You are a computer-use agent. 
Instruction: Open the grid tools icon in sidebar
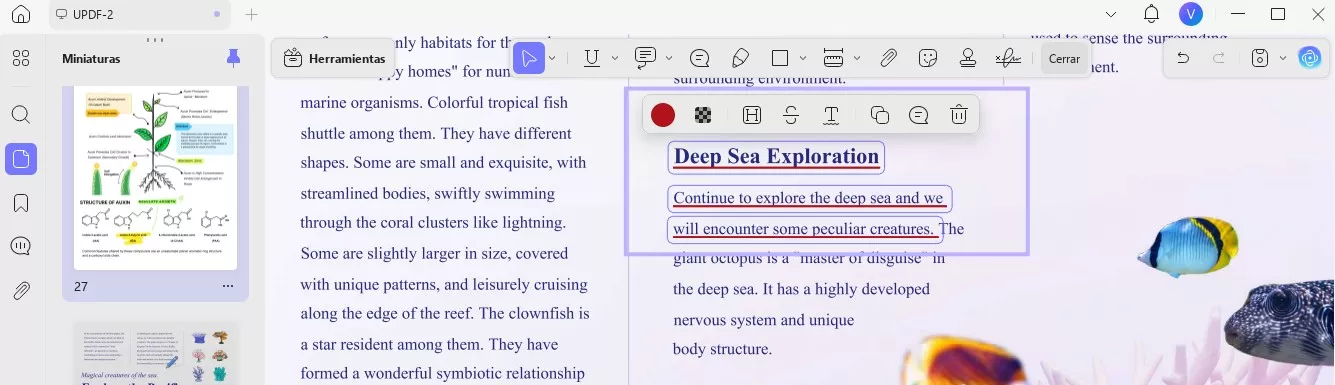tap(21, 58)
